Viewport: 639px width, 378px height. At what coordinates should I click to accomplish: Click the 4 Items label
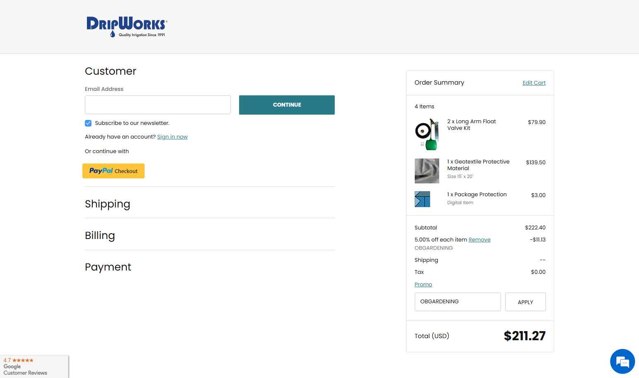pos(424,106)
